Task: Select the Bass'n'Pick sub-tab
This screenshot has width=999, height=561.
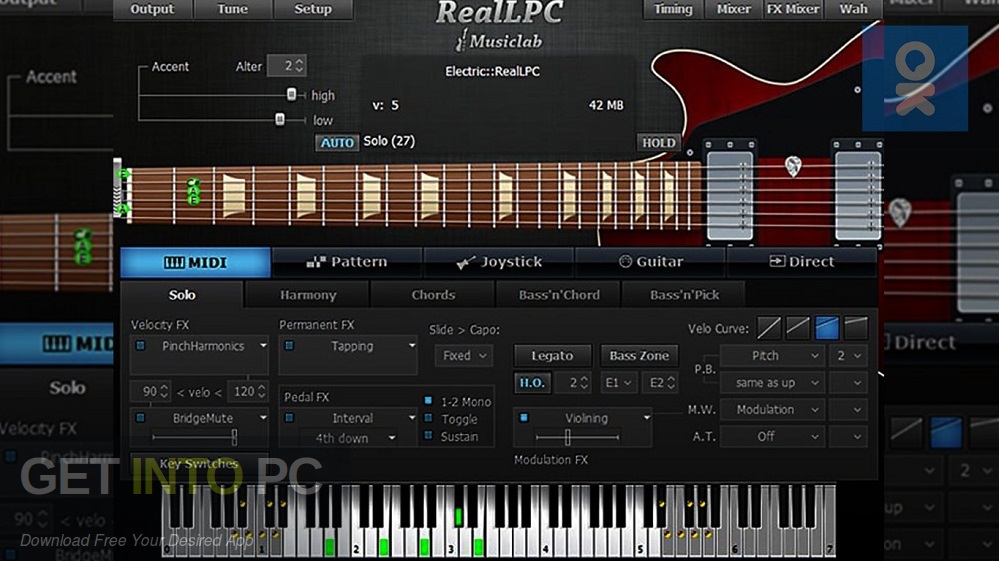Action: 684,295
